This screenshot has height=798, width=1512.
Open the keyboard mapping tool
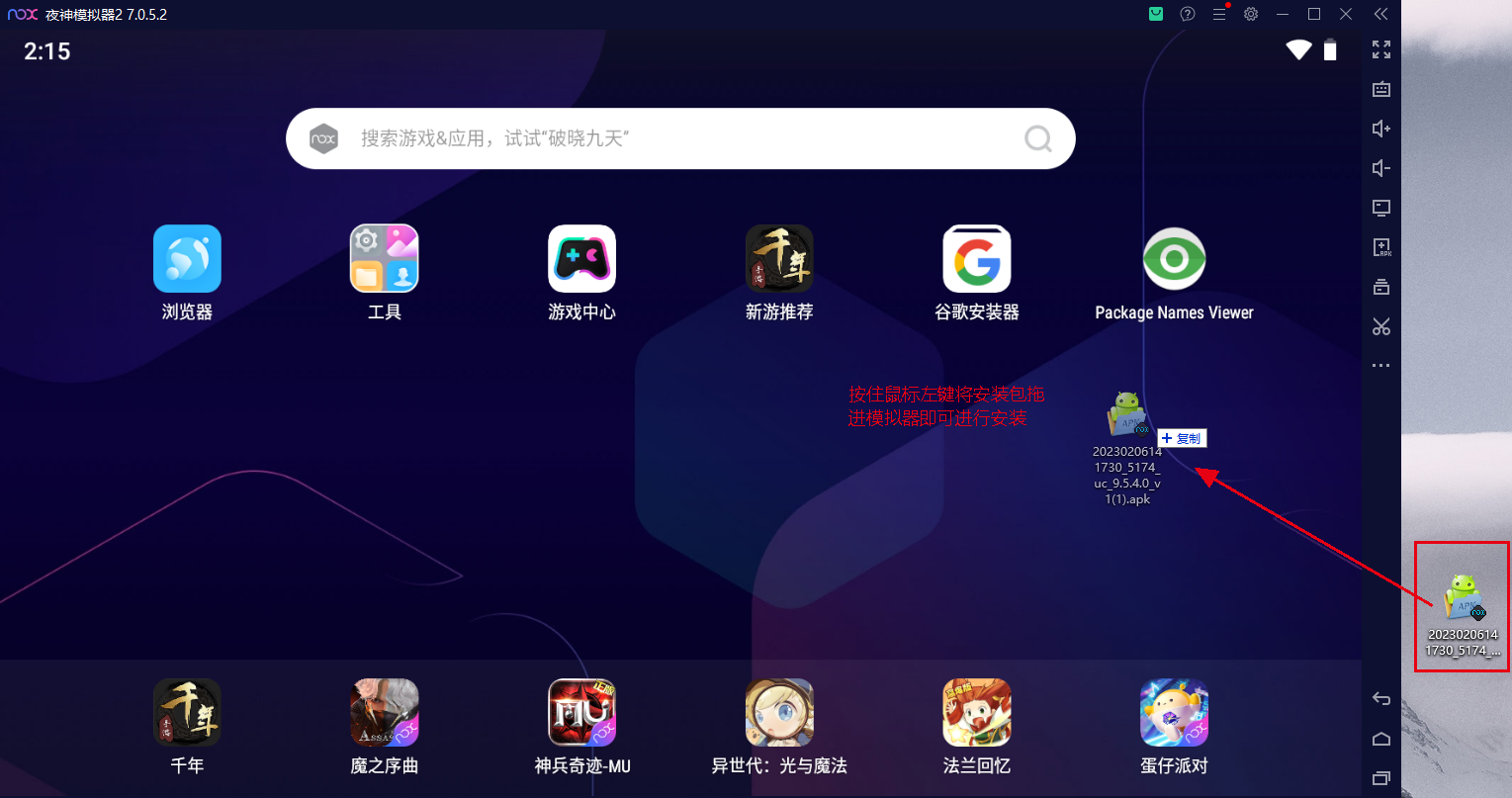[1381, 90]
